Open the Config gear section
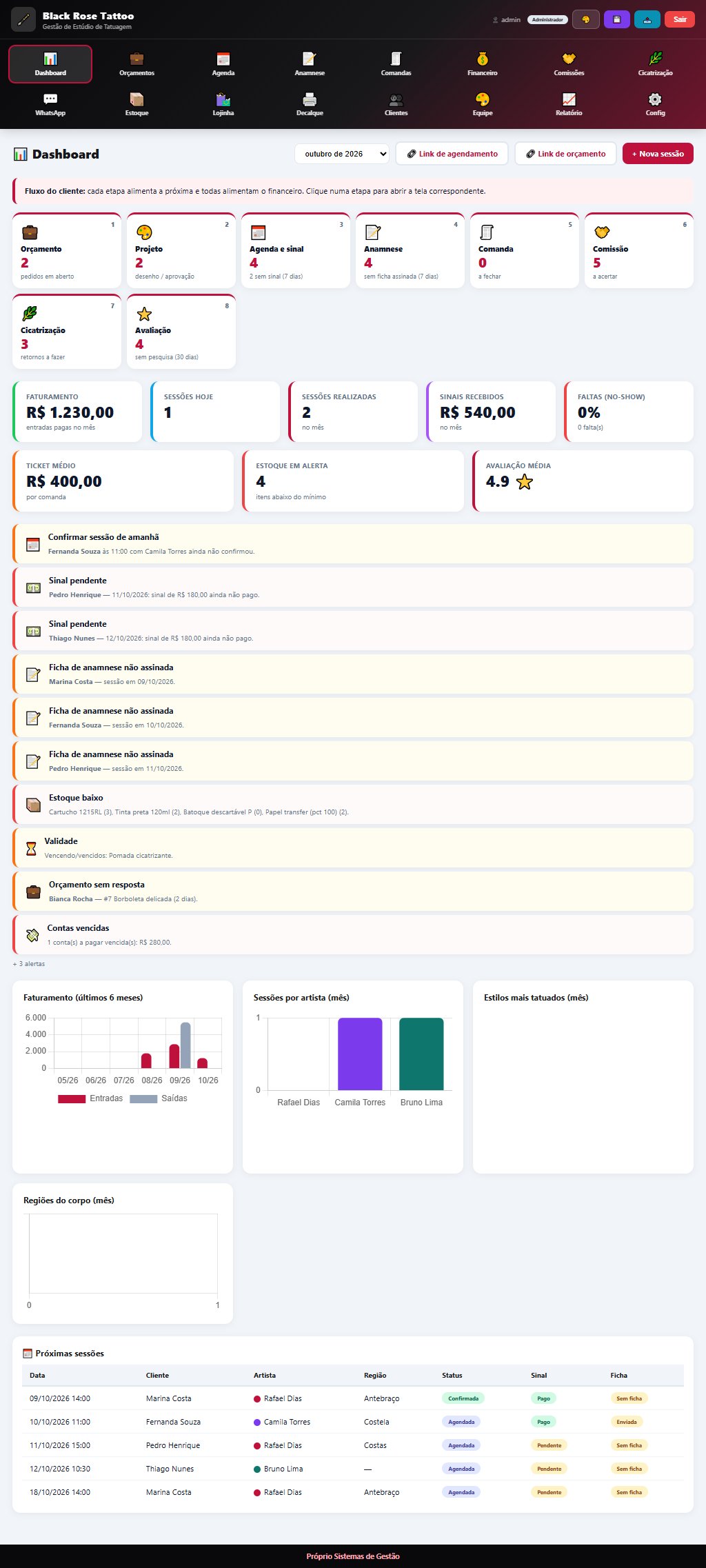This screenshot has height=1568, width=706. coord(655,104)
